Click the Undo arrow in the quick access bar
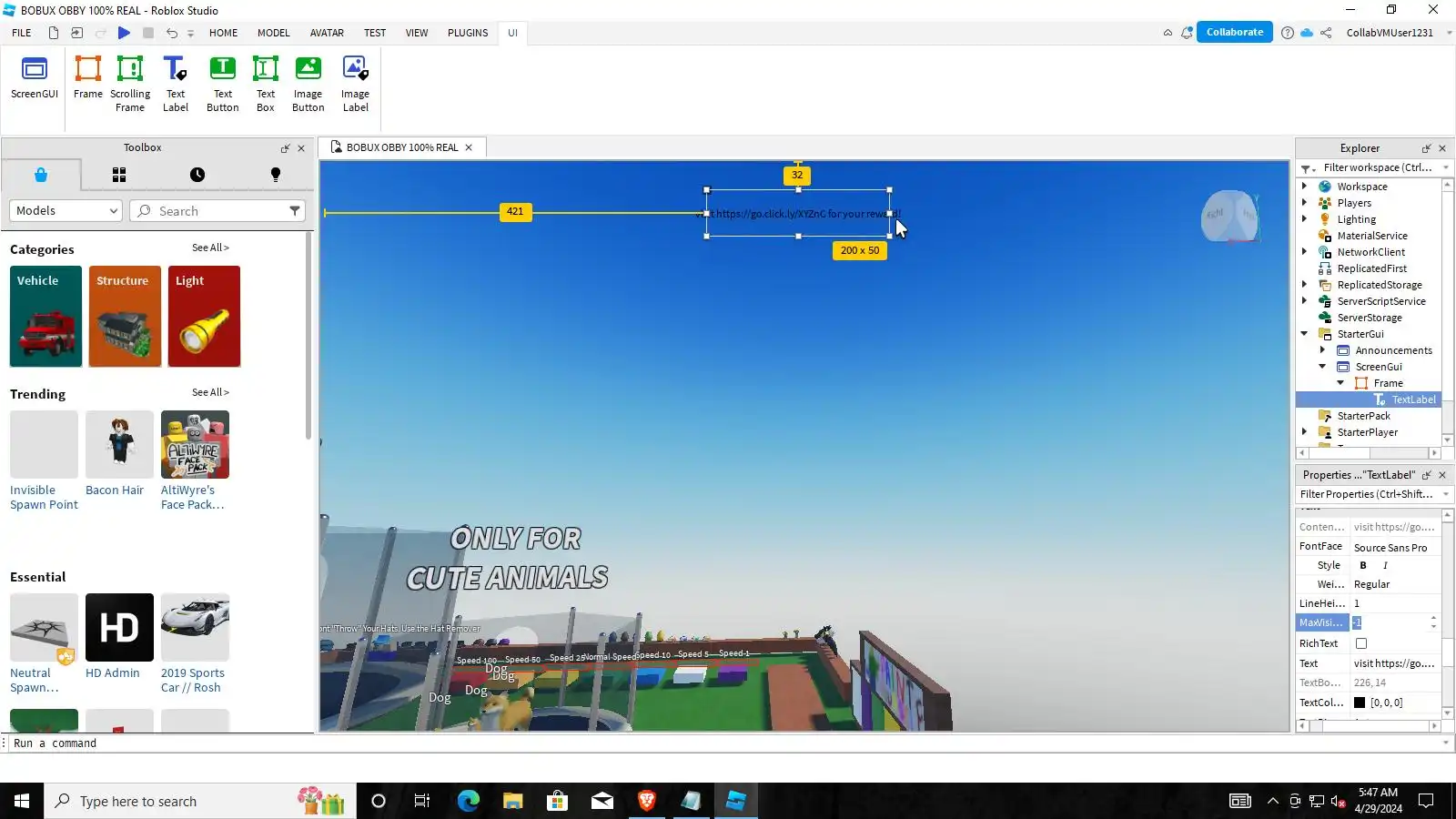Image resolution: width=1456 pixels, height=819 pixels. tap(172, 33)
